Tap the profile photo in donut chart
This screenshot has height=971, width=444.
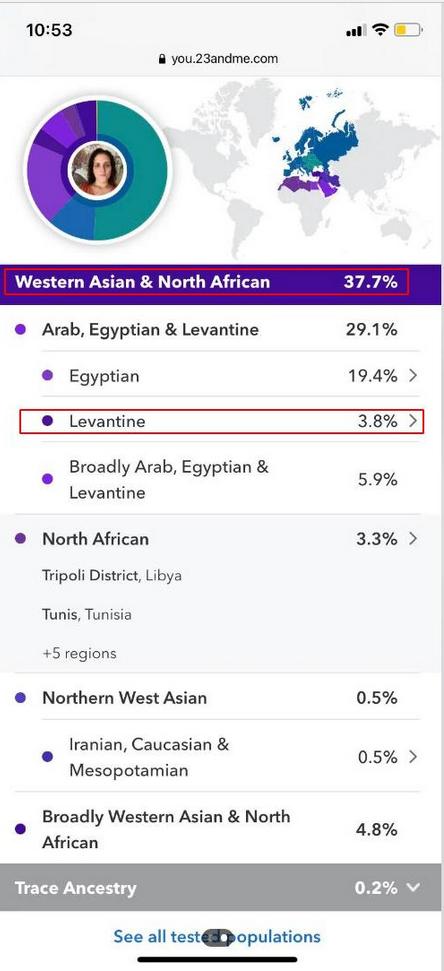(x=98, y=170)
